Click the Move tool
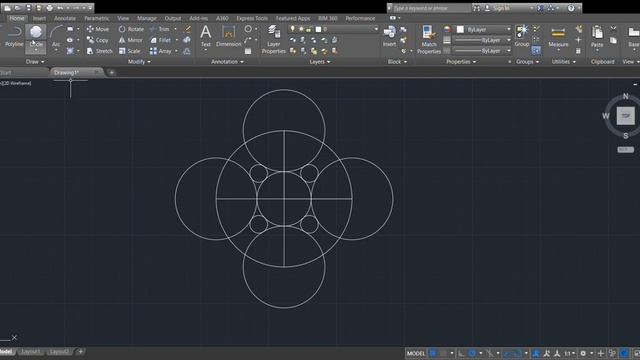 click(x=98, y=29)
